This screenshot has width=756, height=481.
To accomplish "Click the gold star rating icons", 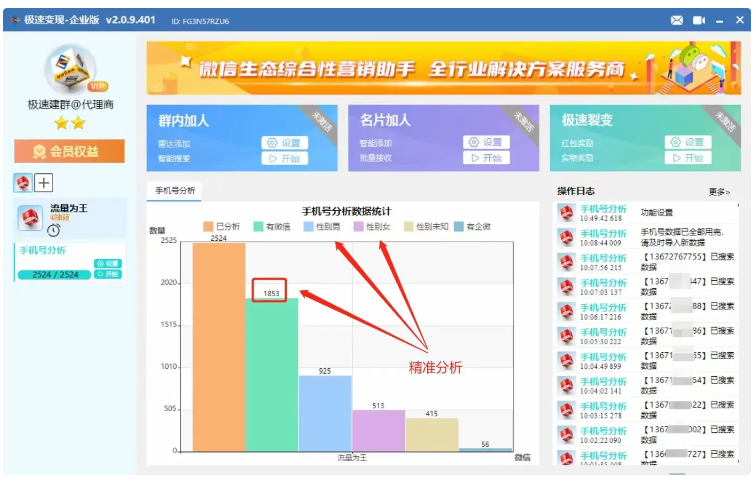I will tap(70, 123).
